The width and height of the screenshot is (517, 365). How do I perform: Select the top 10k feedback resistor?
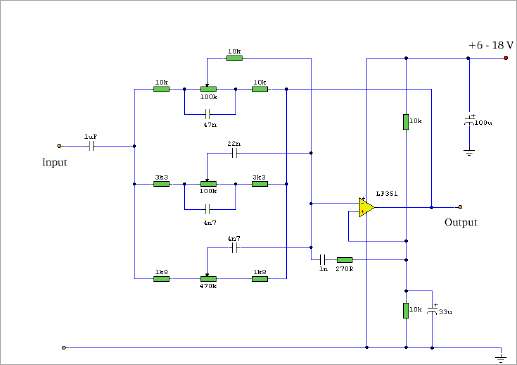pyautogui.click(x=234, y=58)
